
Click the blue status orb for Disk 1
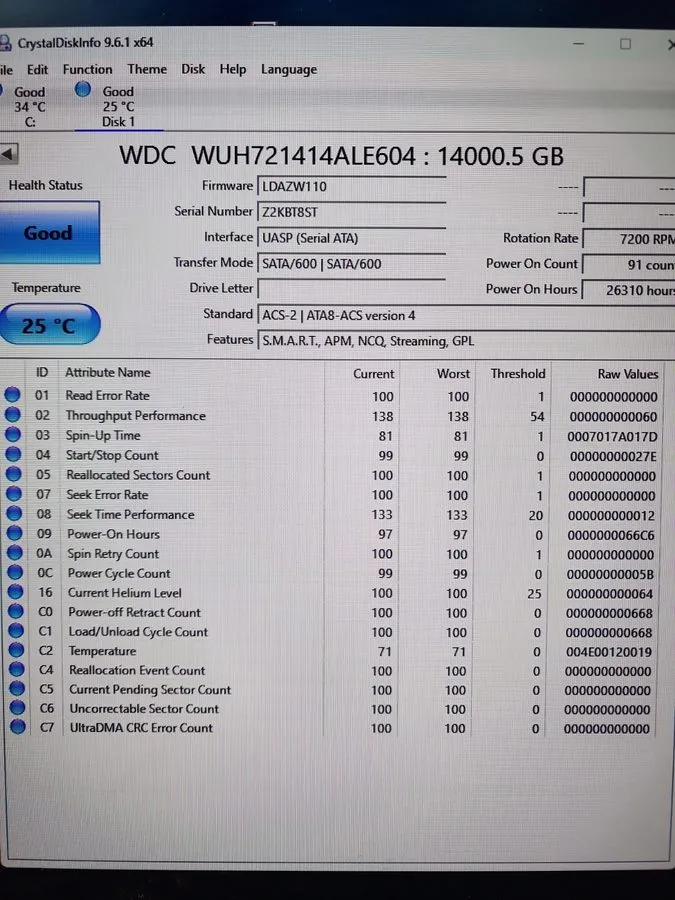coord(83,89)
